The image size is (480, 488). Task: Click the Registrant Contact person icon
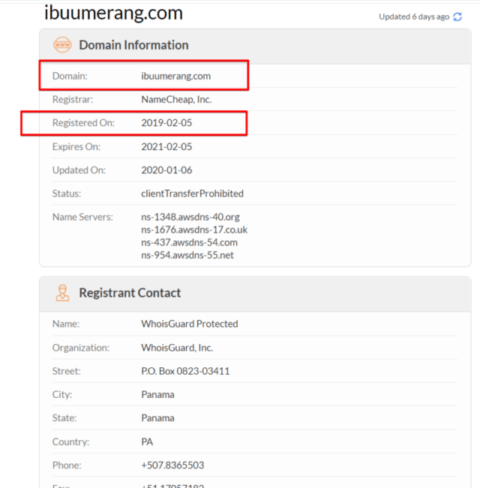pos(62,293)
